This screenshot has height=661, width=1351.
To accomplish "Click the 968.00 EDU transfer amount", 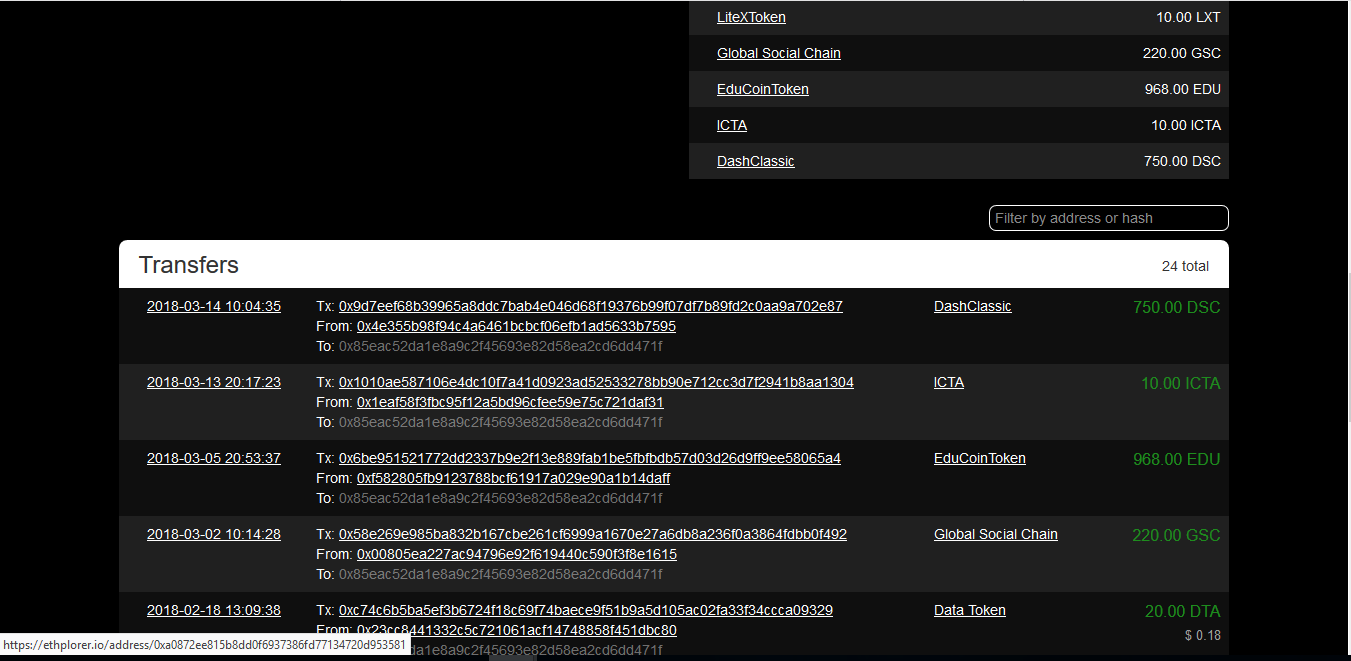I will (x=1177, y=459).
